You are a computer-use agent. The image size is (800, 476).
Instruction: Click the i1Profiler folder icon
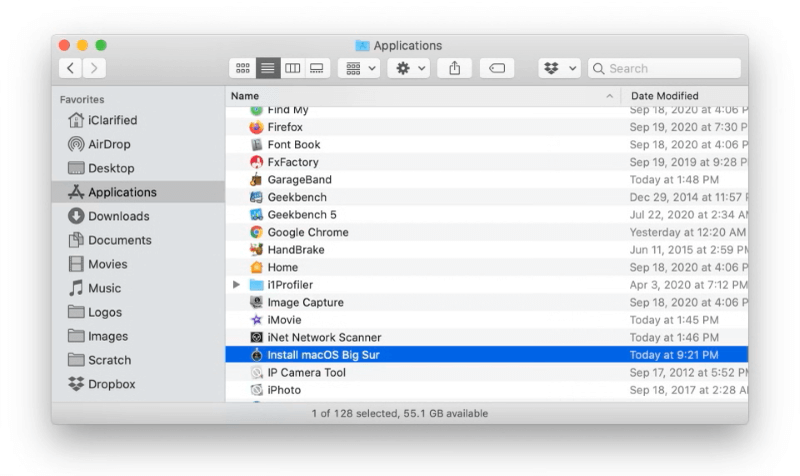[256, 285]
